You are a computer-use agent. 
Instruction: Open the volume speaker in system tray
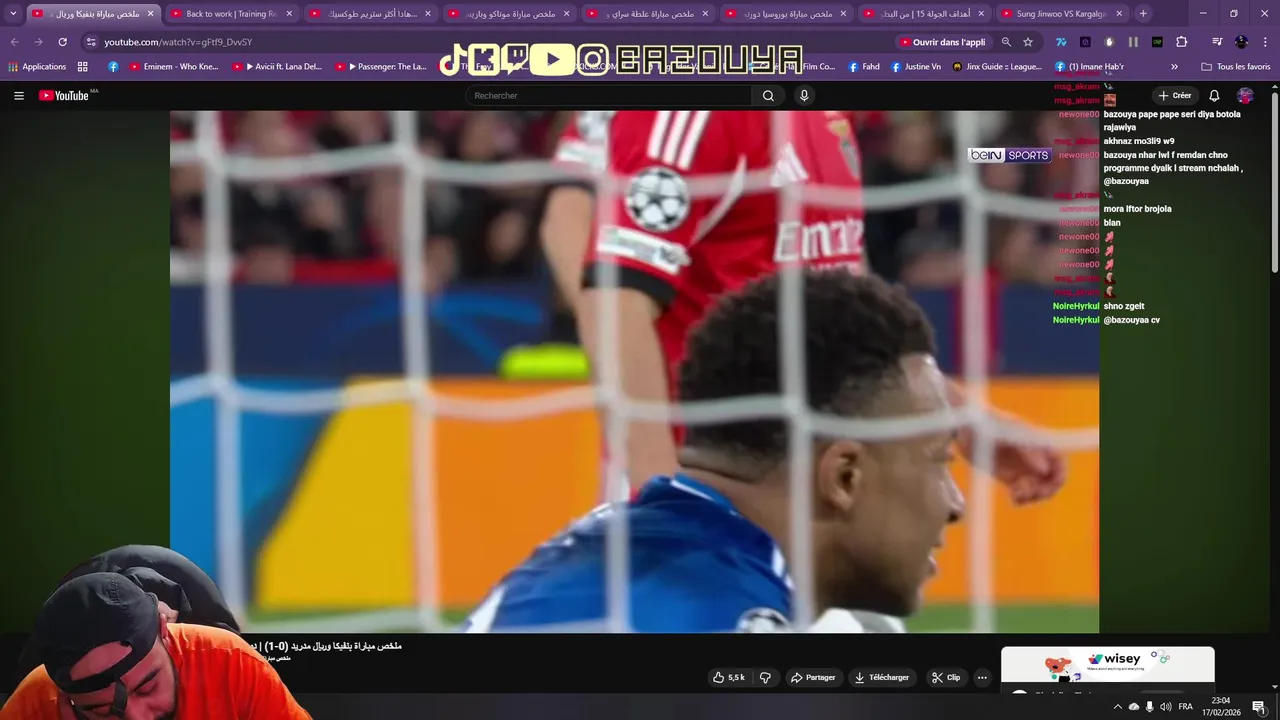[1166, 707]
